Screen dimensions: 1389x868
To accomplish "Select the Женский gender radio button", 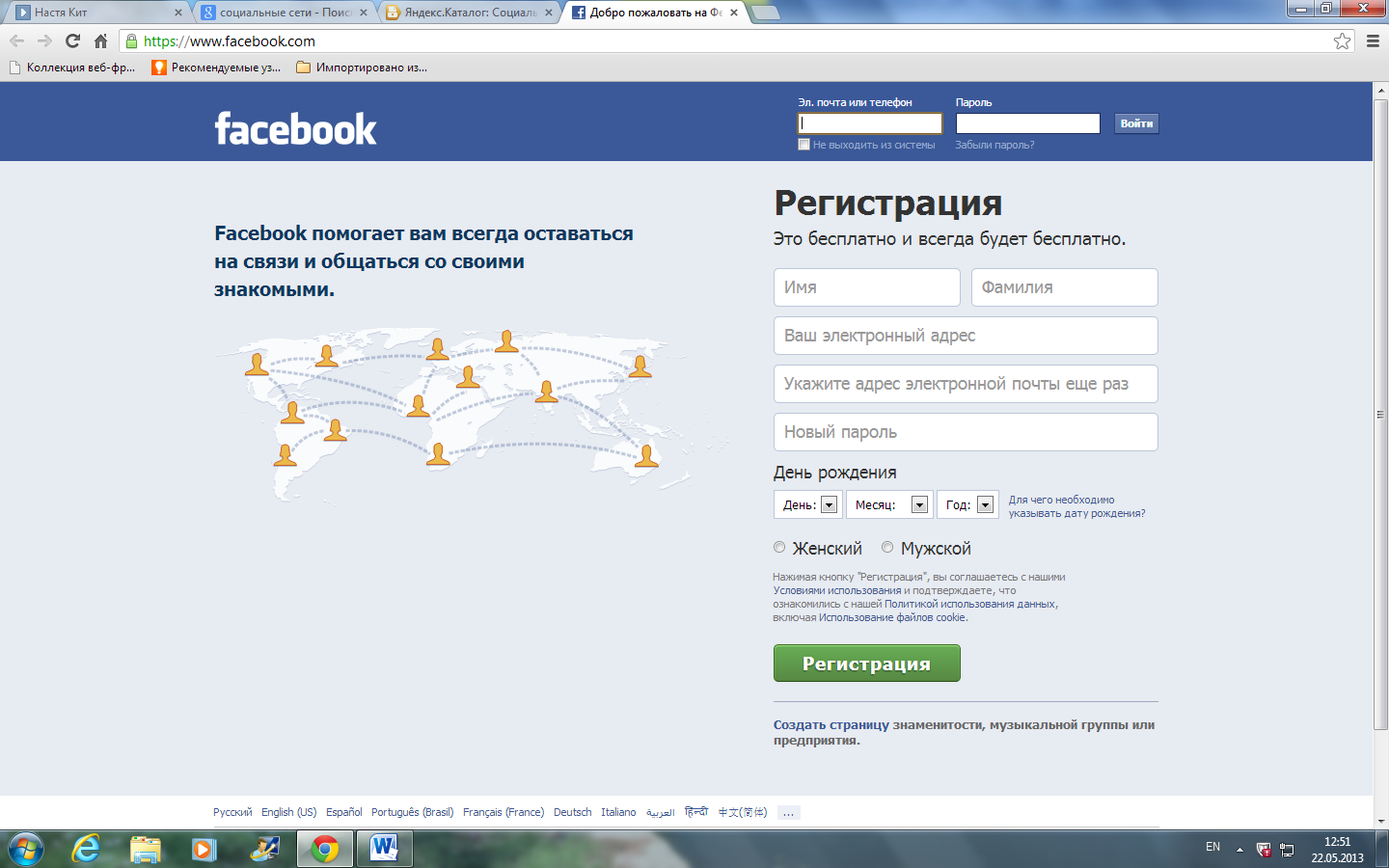I will click(779, 547).
